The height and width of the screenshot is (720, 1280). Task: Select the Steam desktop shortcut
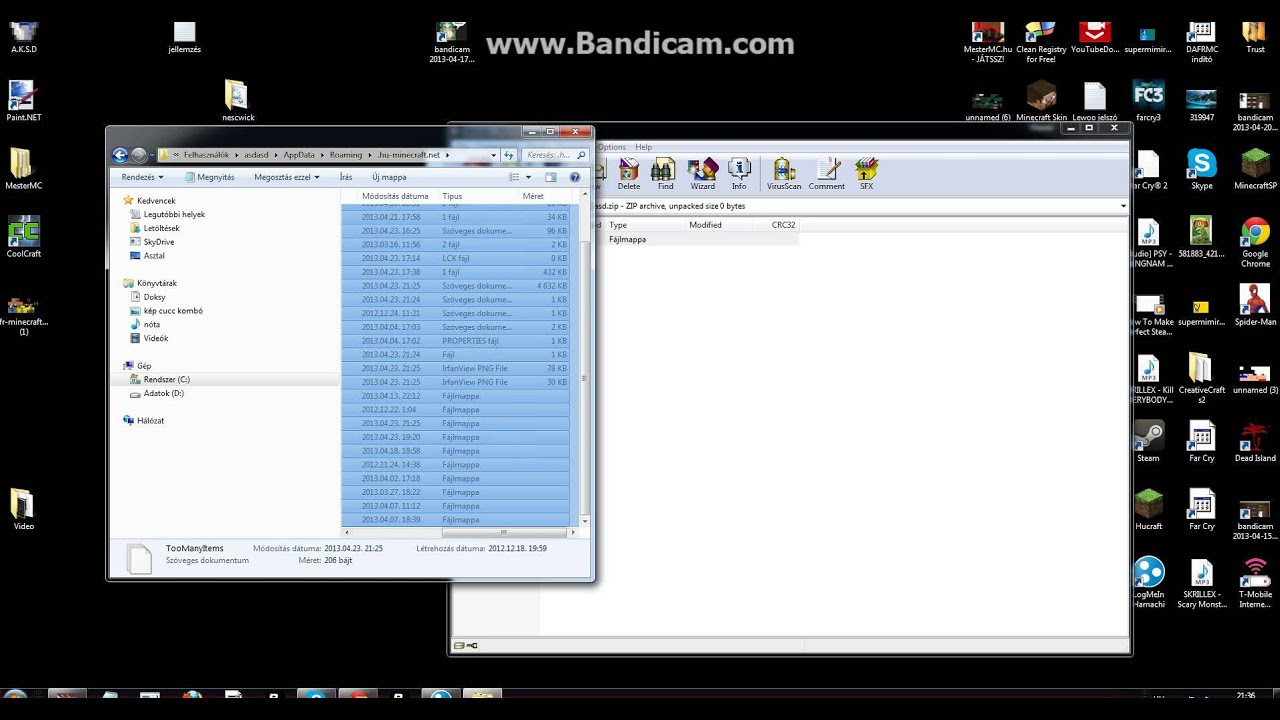coord(1148,441)
